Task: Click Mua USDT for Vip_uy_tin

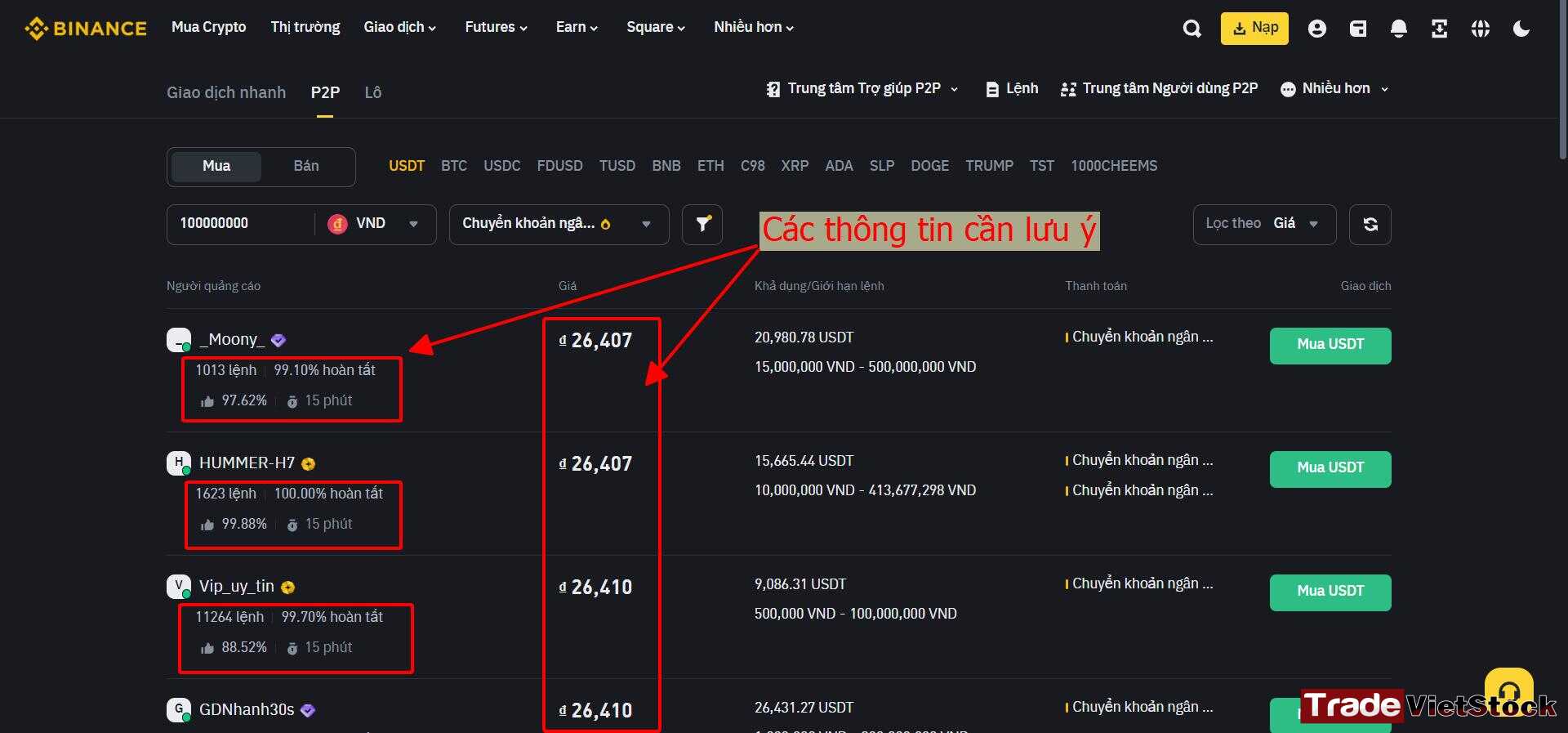Action: coord(1330,592)
